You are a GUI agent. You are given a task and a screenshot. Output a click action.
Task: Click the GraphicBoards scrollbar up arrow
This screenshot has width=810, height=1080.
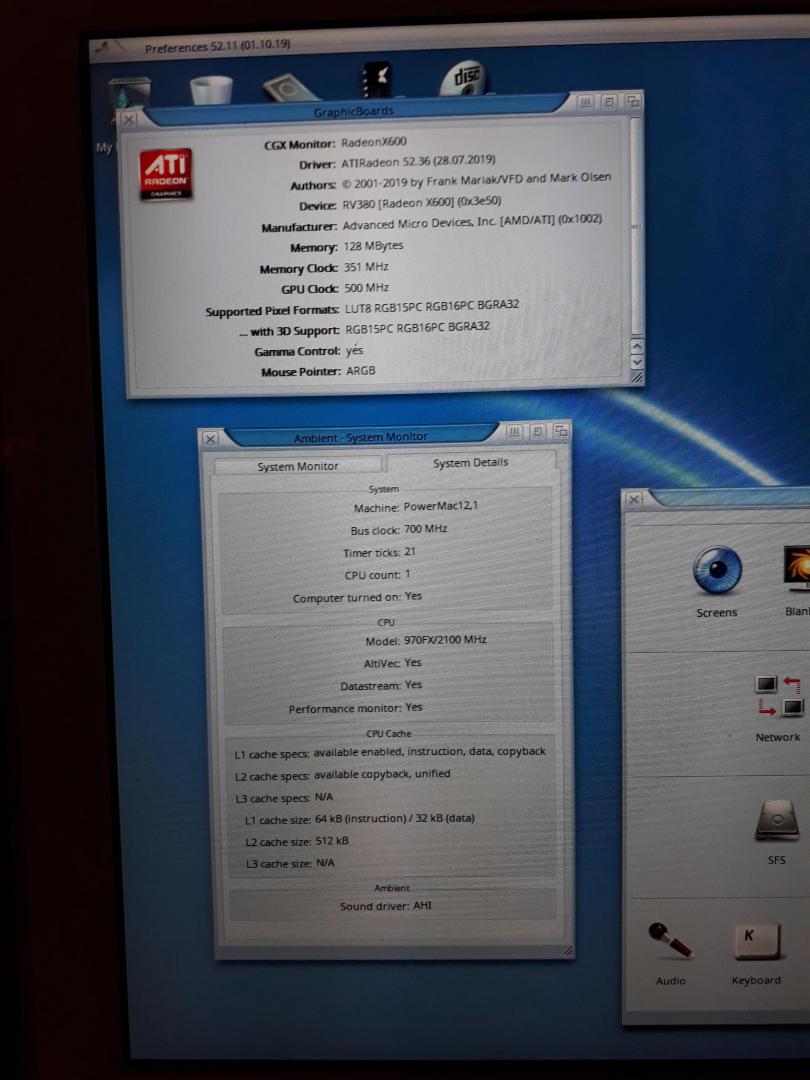pyautogui.click(x=637, y=345)
